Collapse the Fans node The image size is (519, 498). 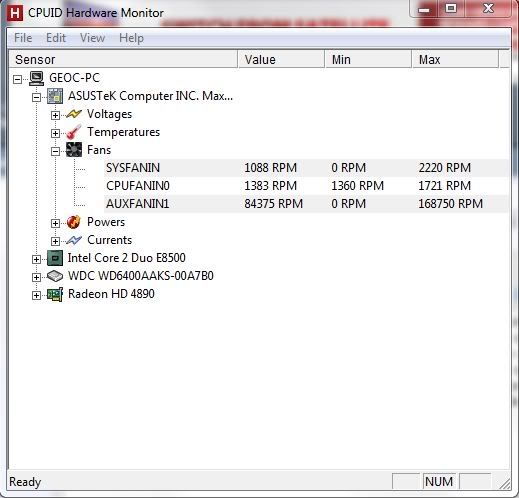[55, 151]
